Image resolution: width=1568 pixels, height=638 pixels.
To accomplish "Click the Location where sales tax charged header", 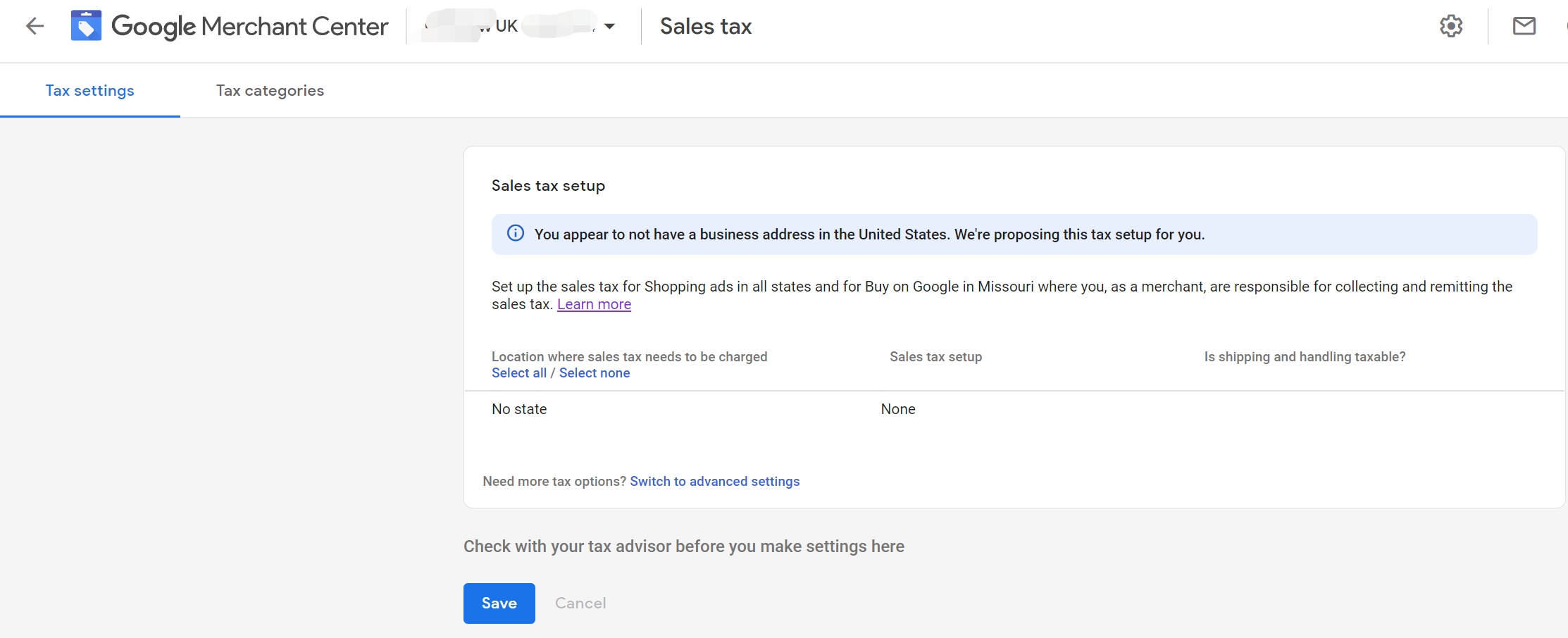I will (x=629, y=357).
